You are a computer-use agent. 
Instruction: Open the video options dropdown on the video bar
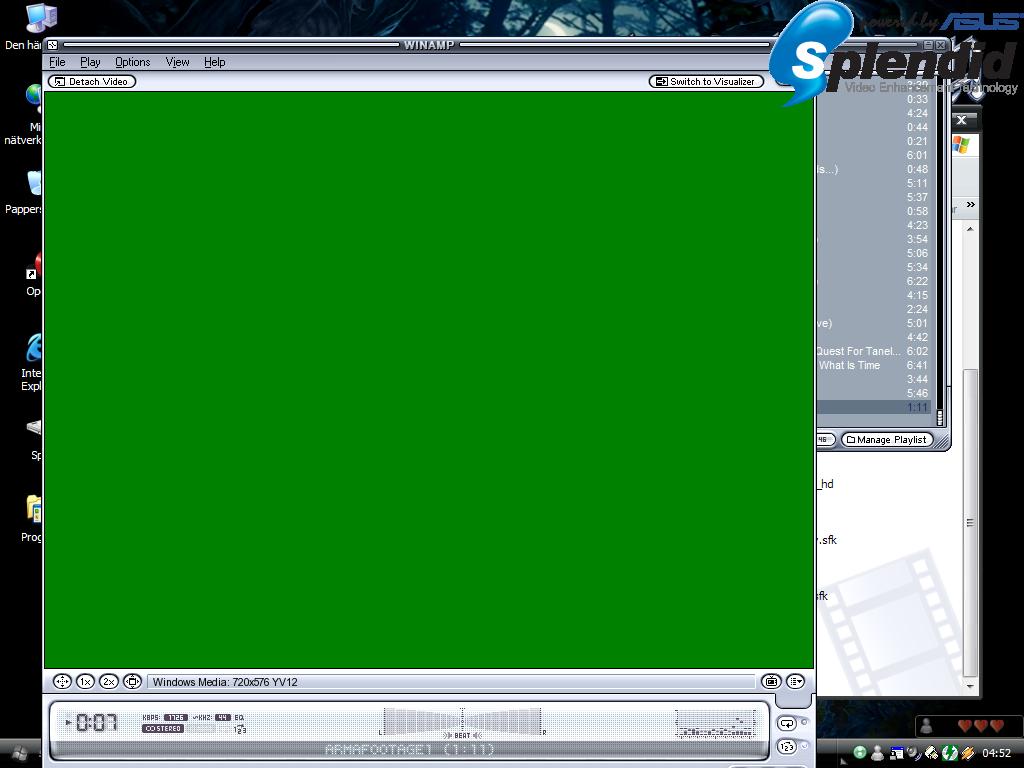coord(795,682)
